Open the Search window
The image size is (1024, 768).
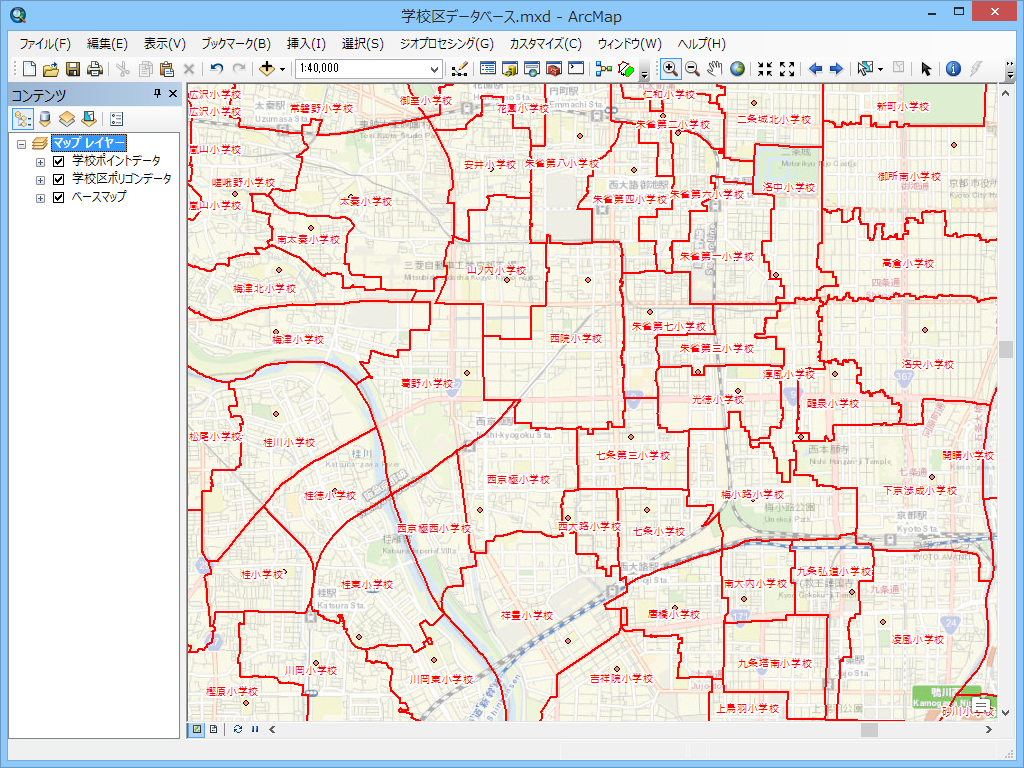532,69
